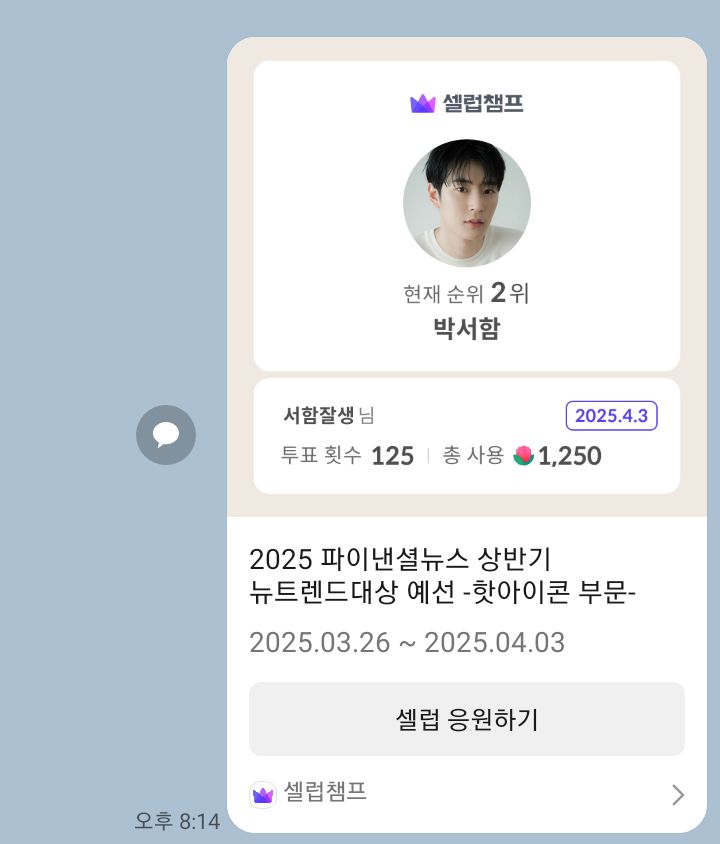Click the small 셀럽챔프 app icon in footer

pyautogui.click(x=263, y=794)
